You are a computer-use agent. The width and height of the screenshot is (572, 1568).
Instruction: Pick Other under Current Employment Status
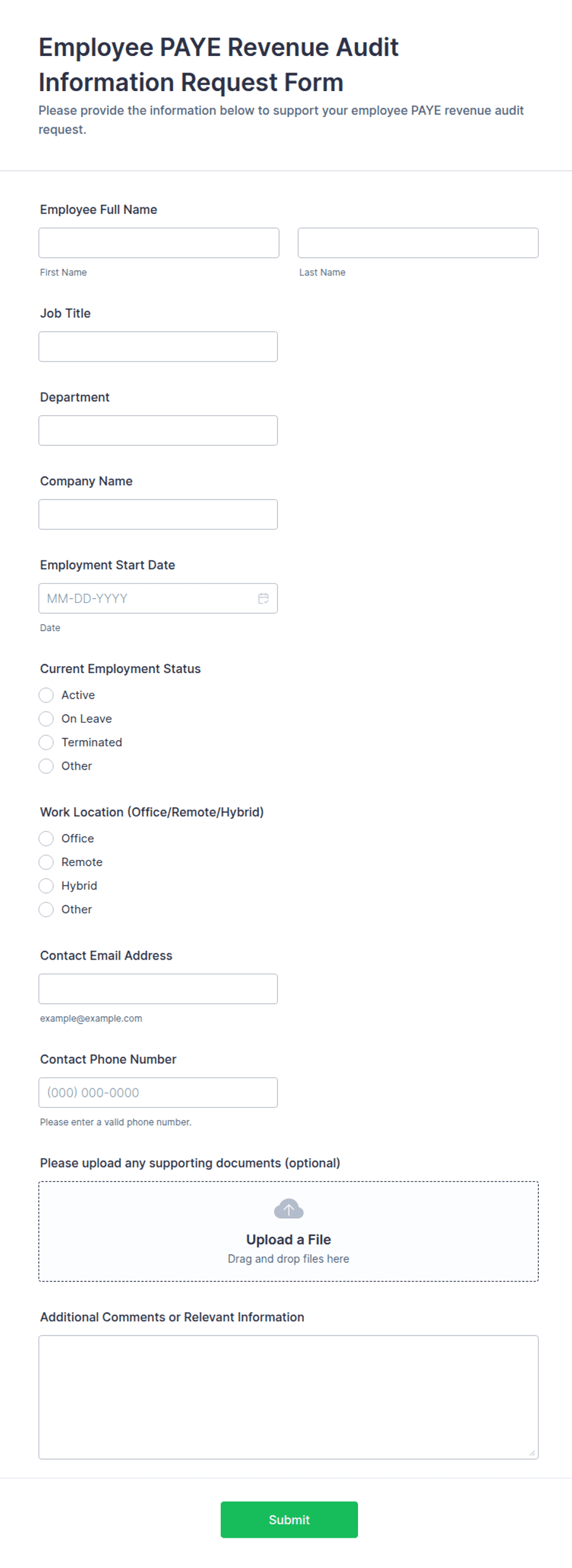(x=46, y=766)
